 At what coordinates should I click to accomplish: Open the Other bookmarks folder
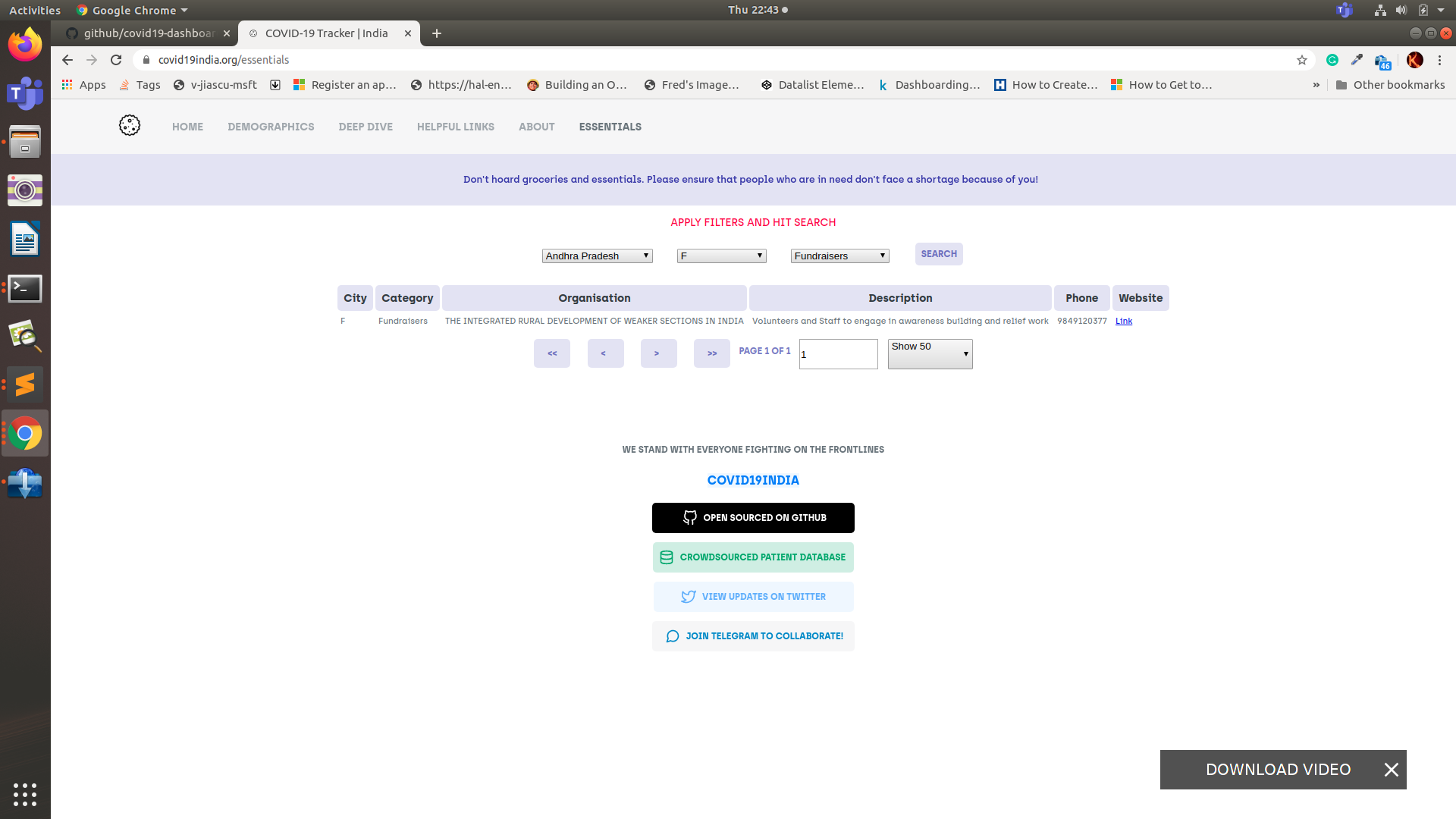tap(1390, 85)
